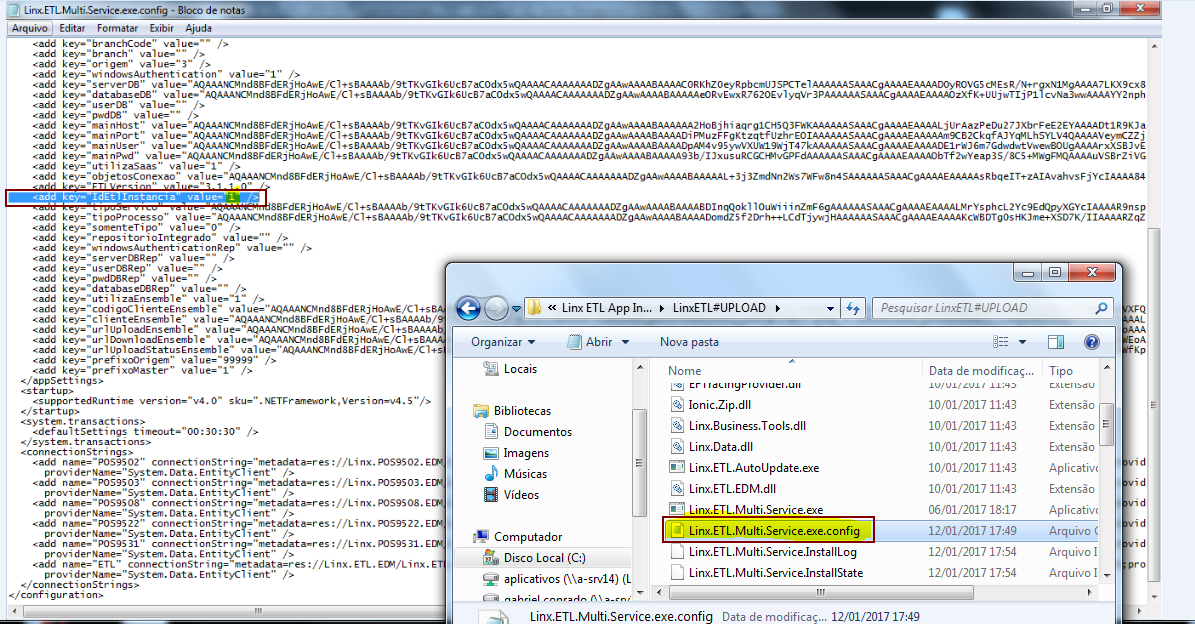Select Disco Local (C:) drive
This screenshot has width=1195, height=624.
[x=544, y=558]
